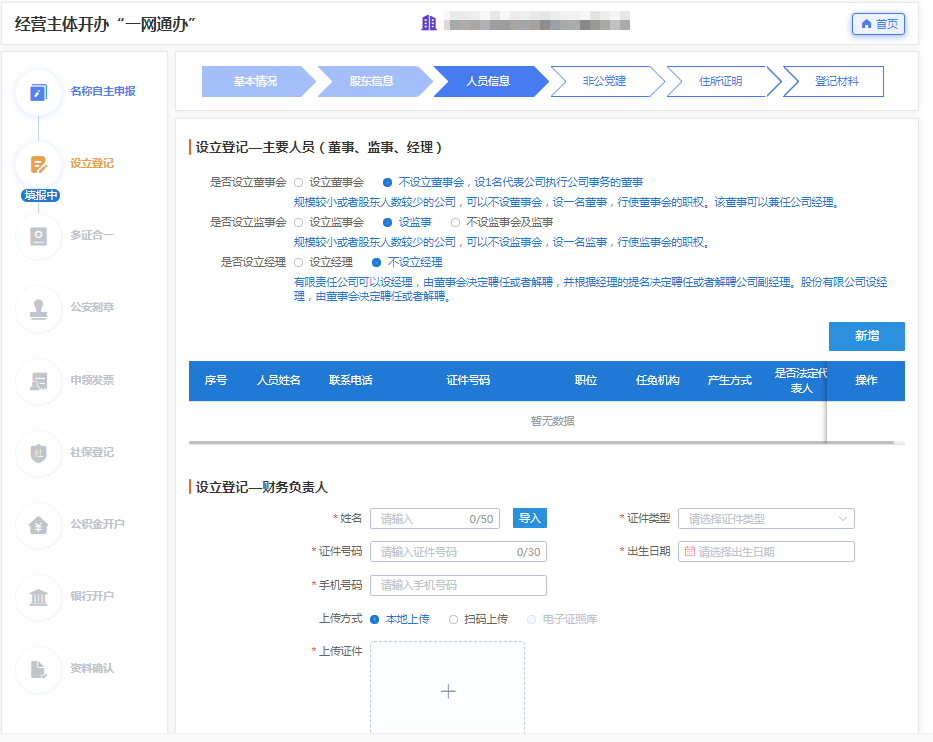Click the purple building icon in header
Screen dimensions: 933x742
point(429,23)
